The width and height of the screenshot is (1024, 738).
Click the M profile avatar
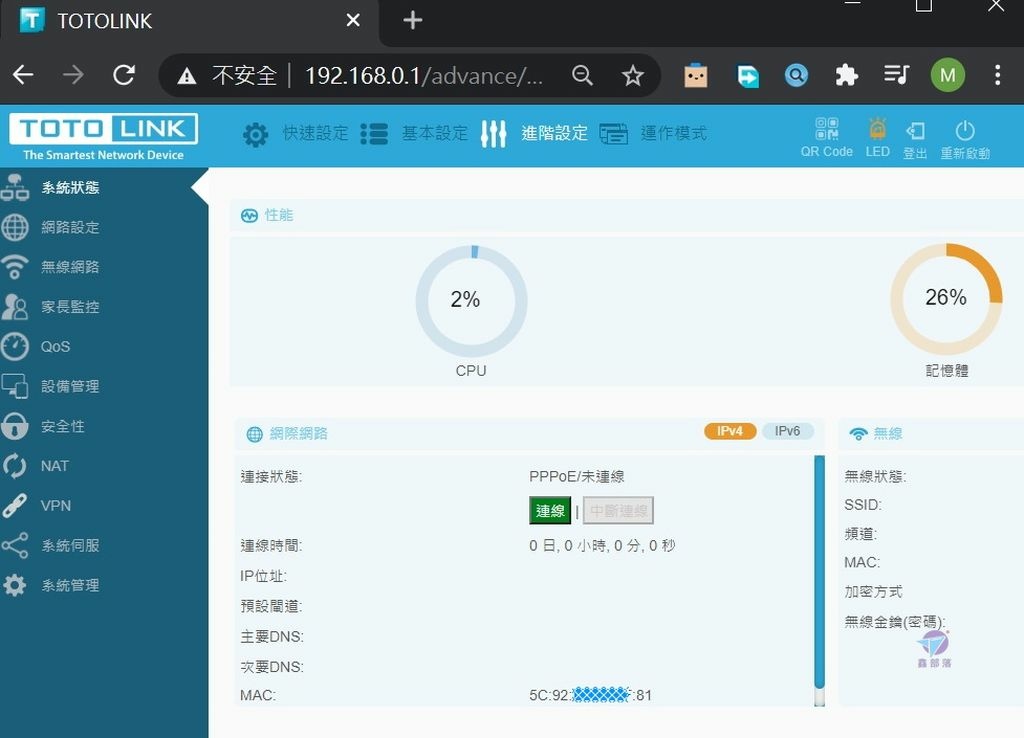pos(948,76)
